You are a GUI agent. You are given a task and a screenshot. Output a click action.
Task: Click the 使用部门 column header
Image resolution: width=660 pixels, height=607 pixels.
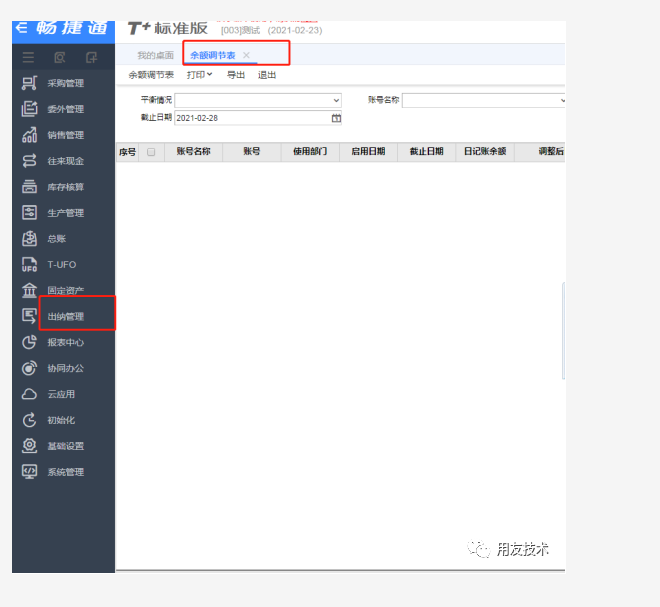click(310, 152)
